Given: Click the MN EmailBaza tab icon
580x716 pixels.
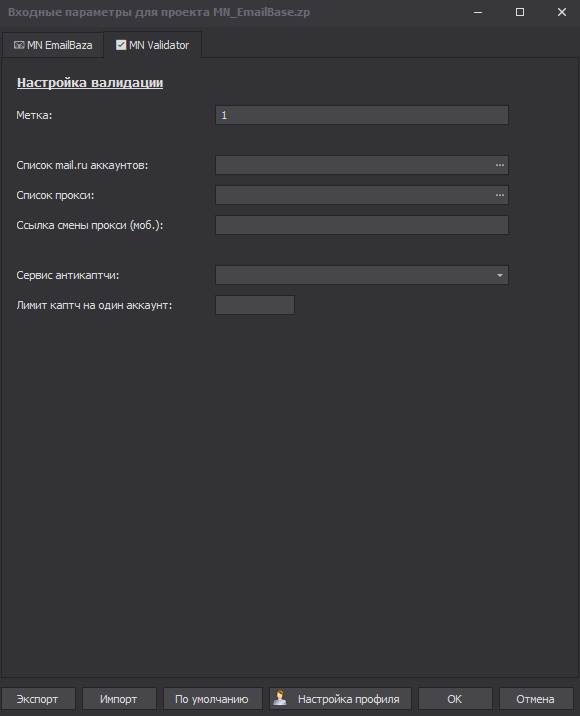Looking at the screenshot, I should coord(19,45).
